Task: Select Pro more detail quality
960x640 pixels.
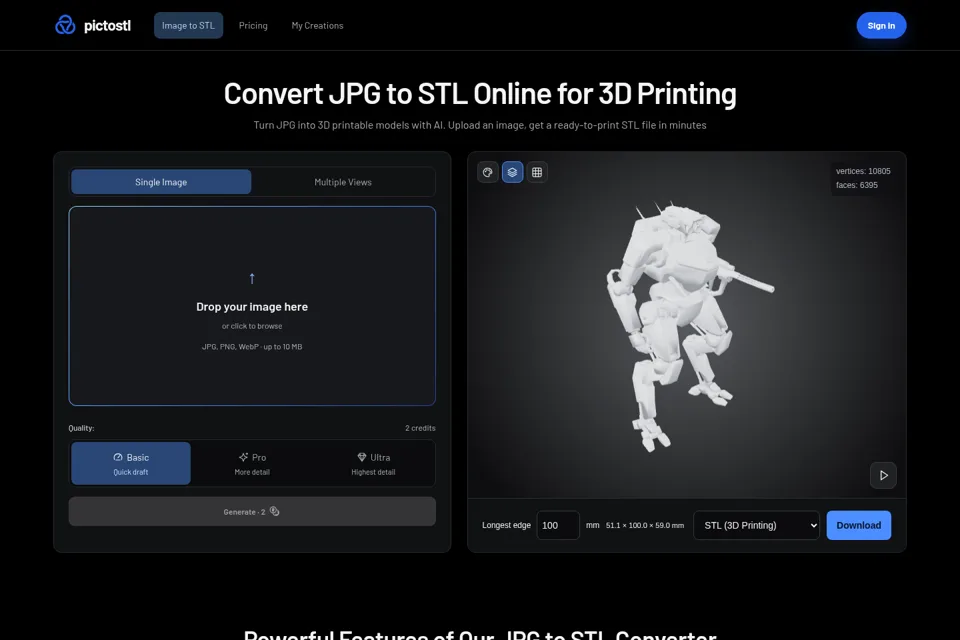Action: [252, 464]
